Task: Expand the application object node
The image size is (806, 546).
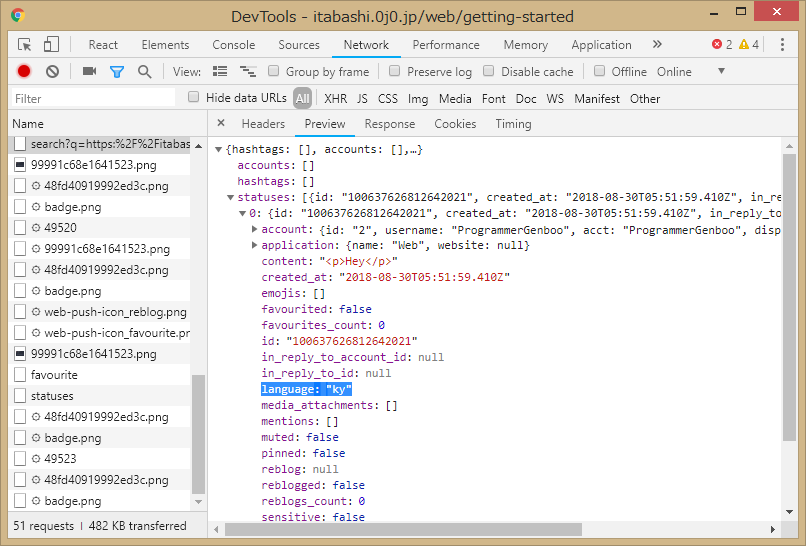Action: pyautogui.click(x=255, y=246)
